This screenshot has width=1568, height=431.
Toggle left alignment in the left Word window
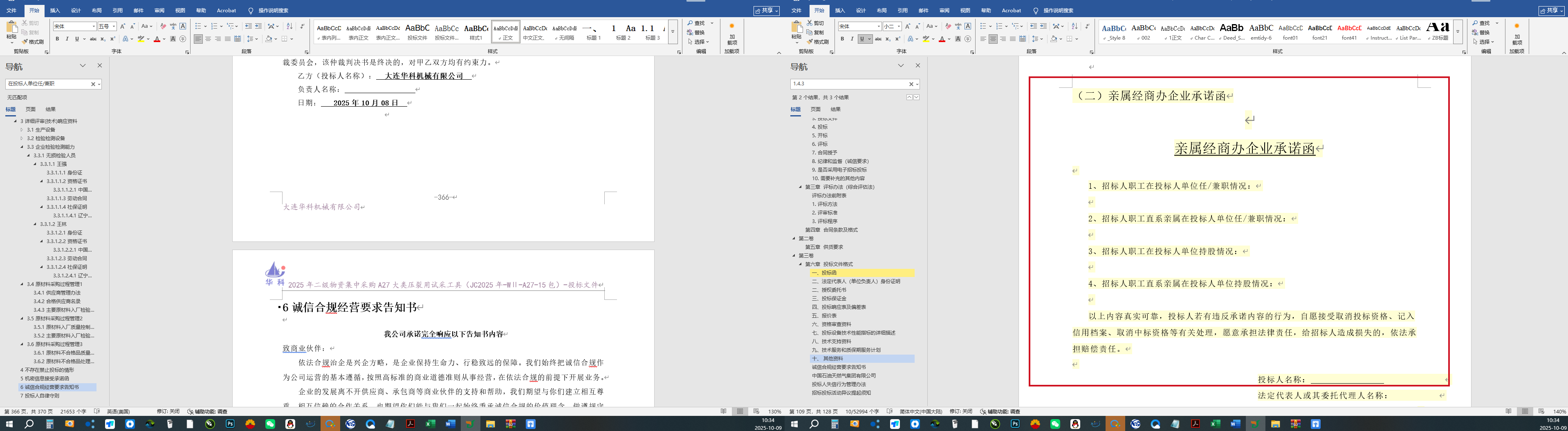(x=198, y=39)
